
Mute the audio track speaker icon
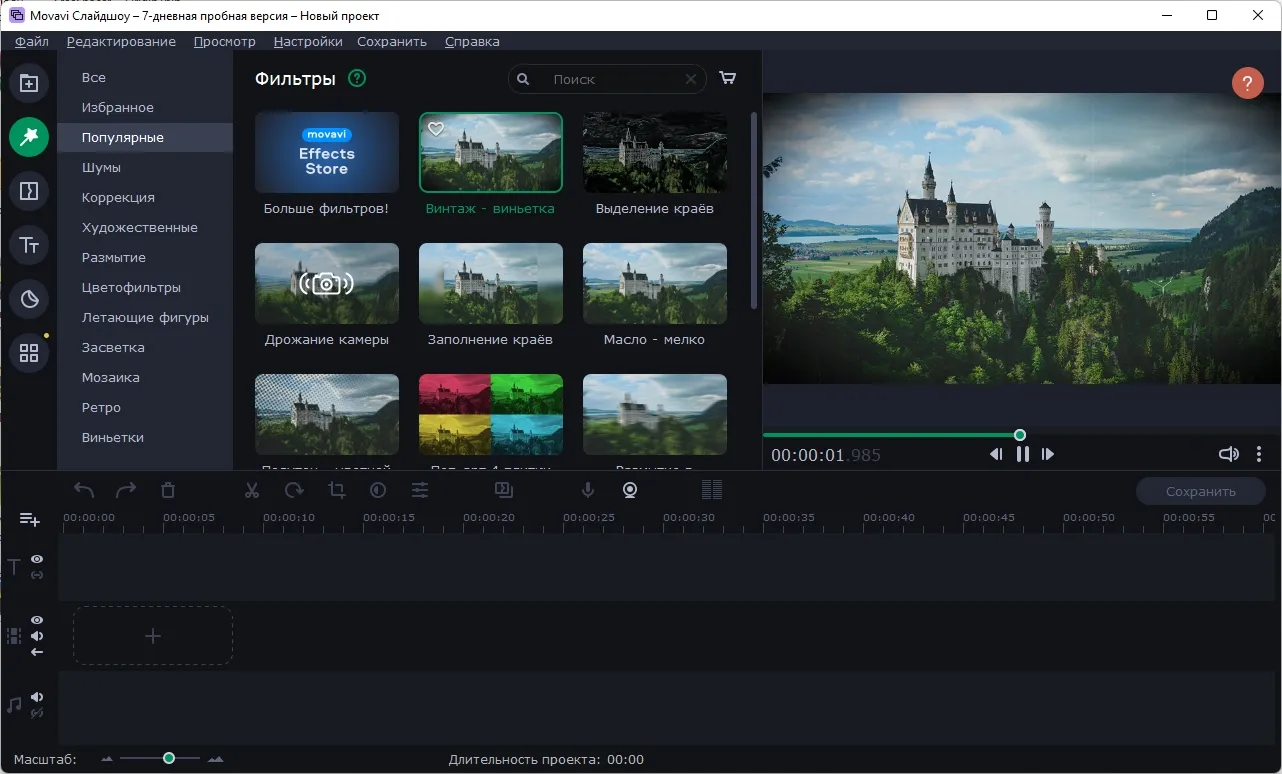click(37, 697)
